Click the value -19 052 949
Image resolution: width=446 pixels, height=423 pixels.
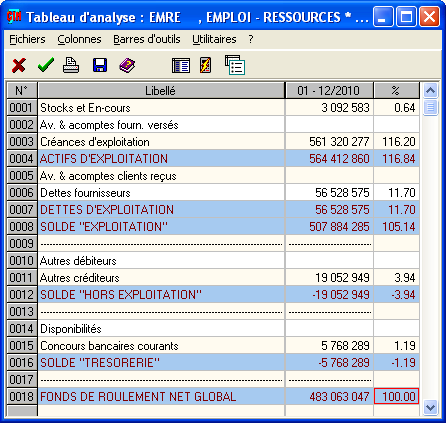[x=341, y=295]
